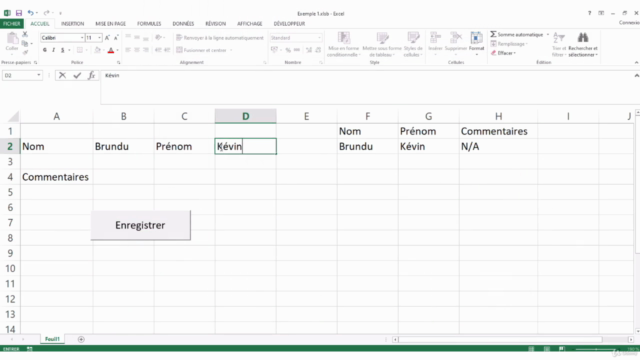The width and height of the screenshot is (640, 360).
Task: Open the Calibri font name dropdown
Action: [82, 38]
